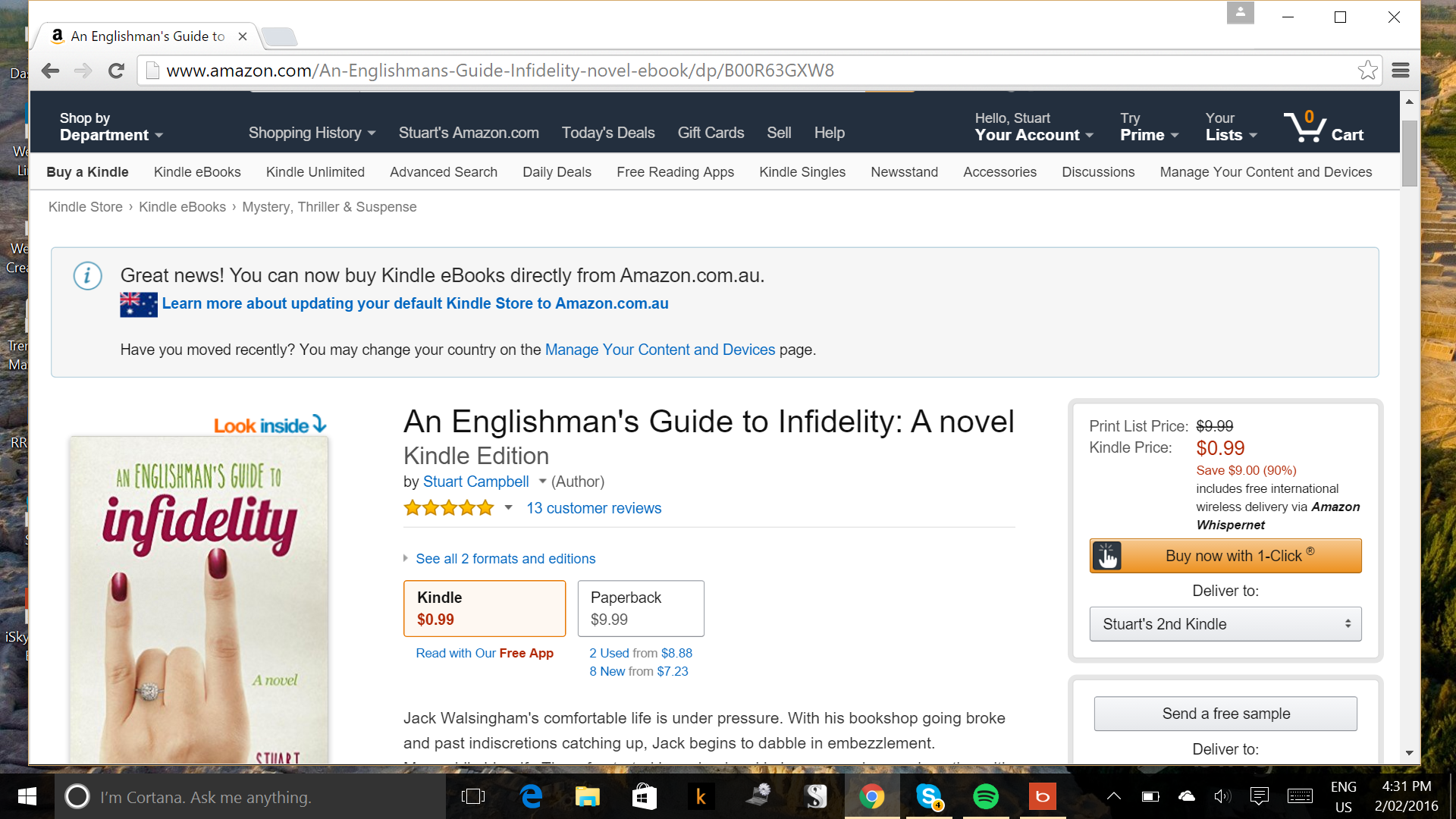Select the Paperback $9.99 format option
Viewport: 1456px width, 819px height.
click(x=641, y=608)
